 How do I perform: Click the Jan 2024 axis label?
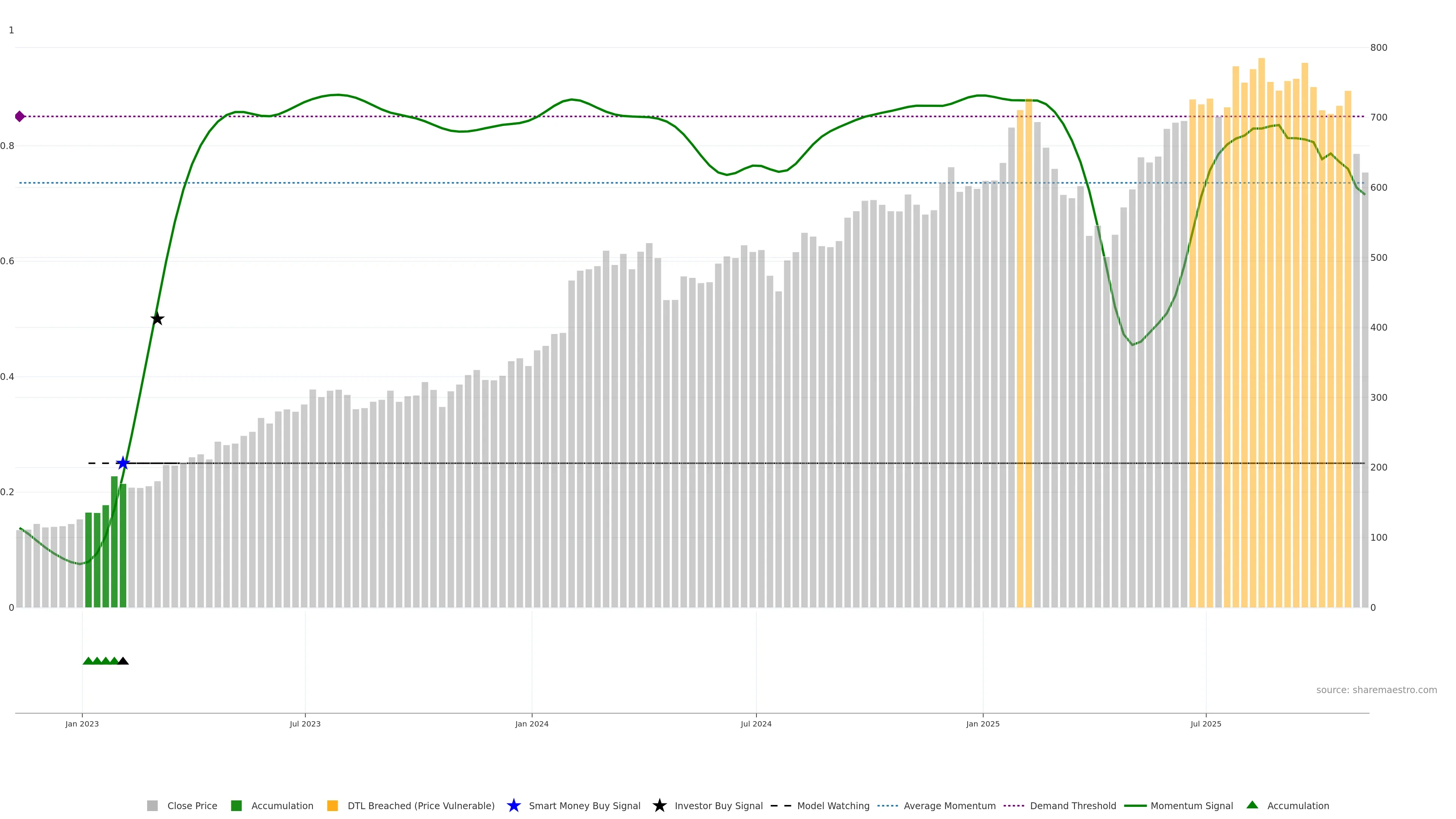tap(531, 723)
